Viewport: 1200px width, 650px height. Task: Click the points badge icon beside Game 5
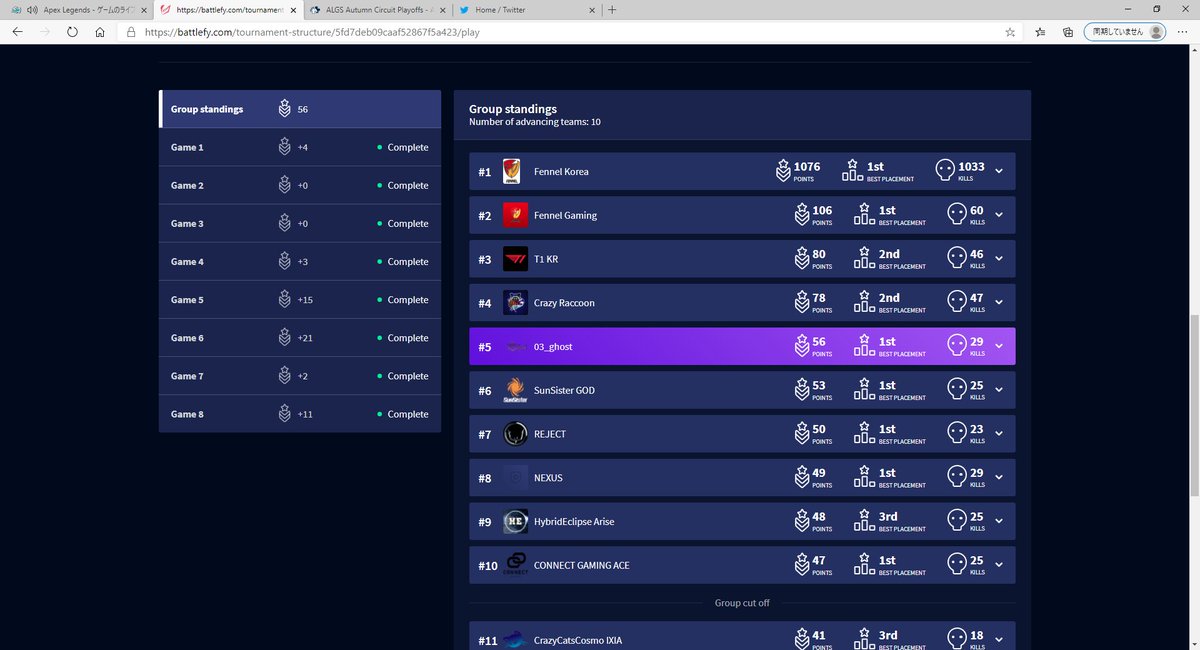(285, 300)
